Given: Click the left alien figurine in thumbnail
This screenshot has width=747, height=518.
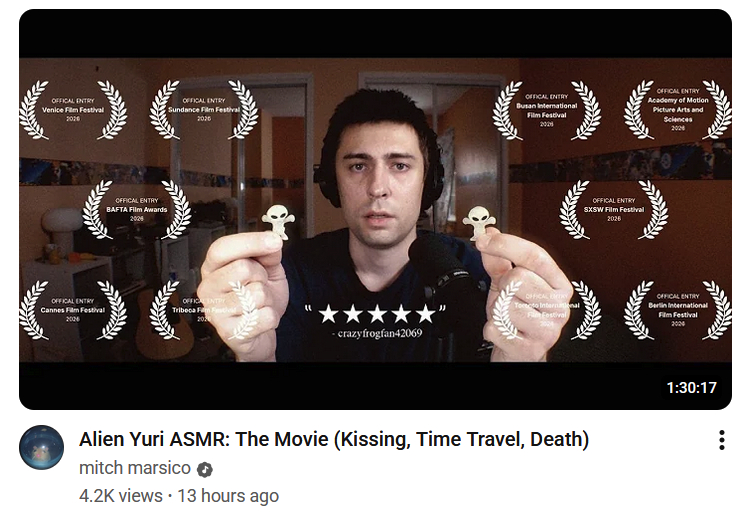Looking at the screenshot, I should pyautogui.click(x=279, y=222).
